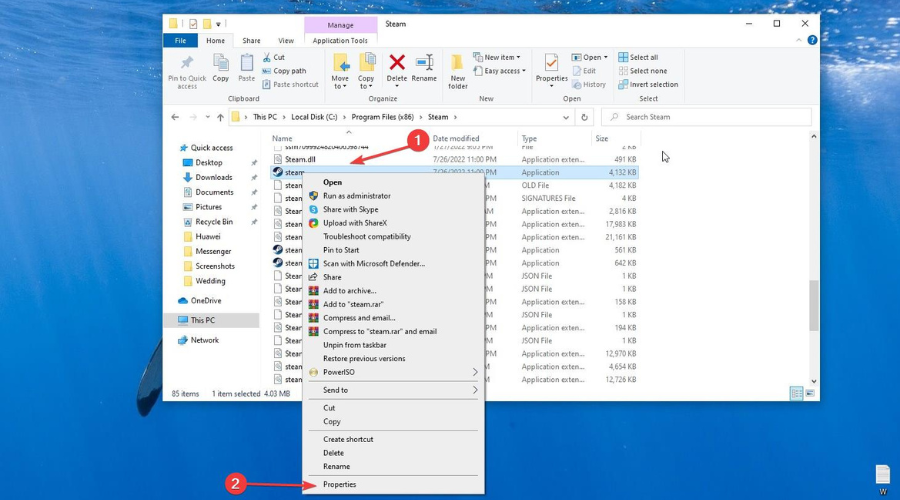900x500 pixels.
Task: Click Paste shortcut in ribbon
Action: click(290, 84)
